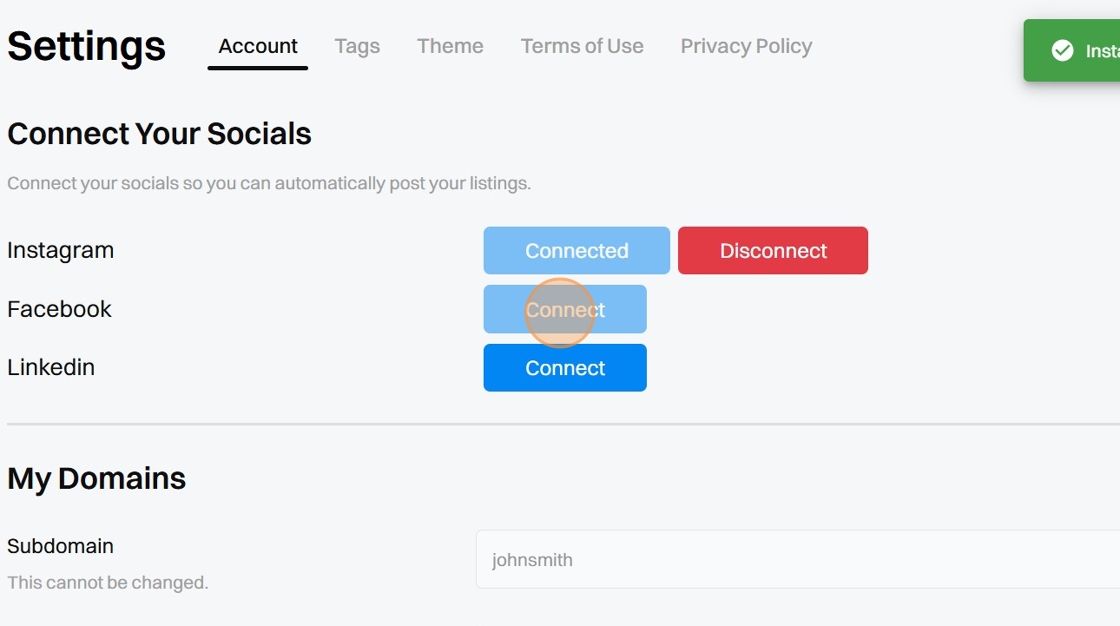Click the green success checkmark icon
This screenshot has width=1120, height=626.
pos(1062,51)
